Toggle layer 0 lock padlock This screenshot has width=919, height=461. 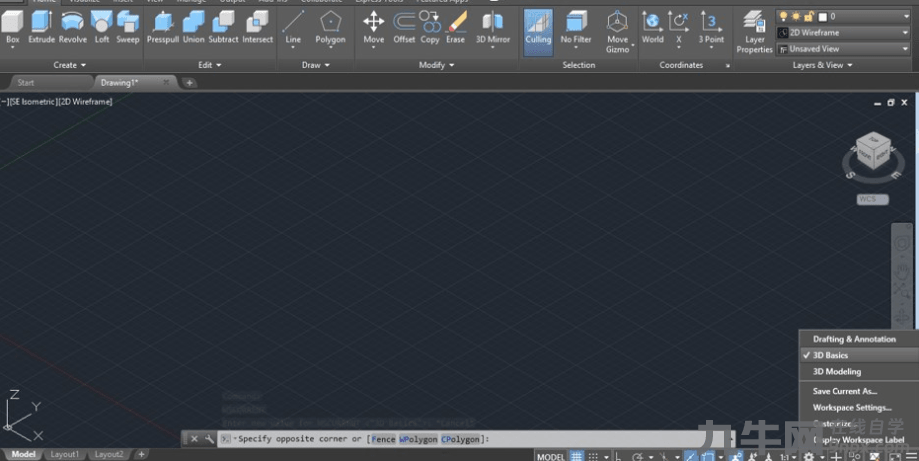pyautogui.click(x=809, y=16)
